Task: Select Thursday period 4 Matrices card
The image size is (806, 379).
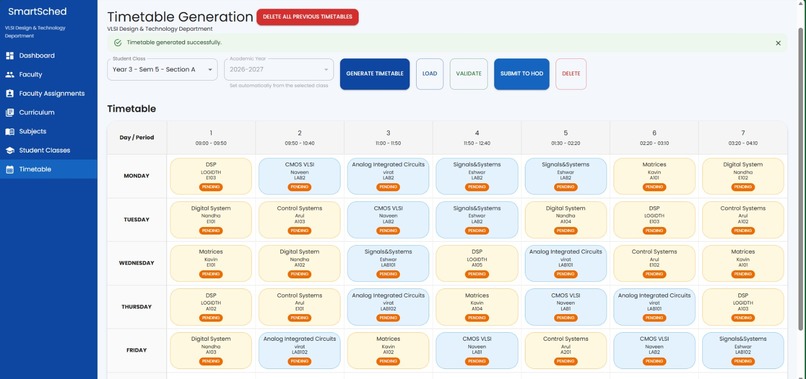Action: click(477, 307)
